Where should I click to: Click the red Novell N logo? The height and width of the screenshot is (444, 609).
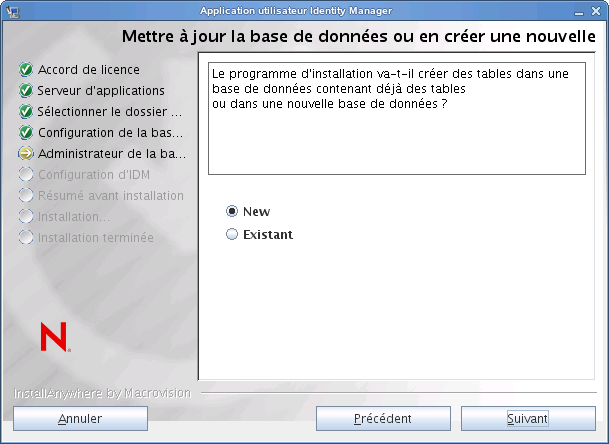click(x=55, y=337)
